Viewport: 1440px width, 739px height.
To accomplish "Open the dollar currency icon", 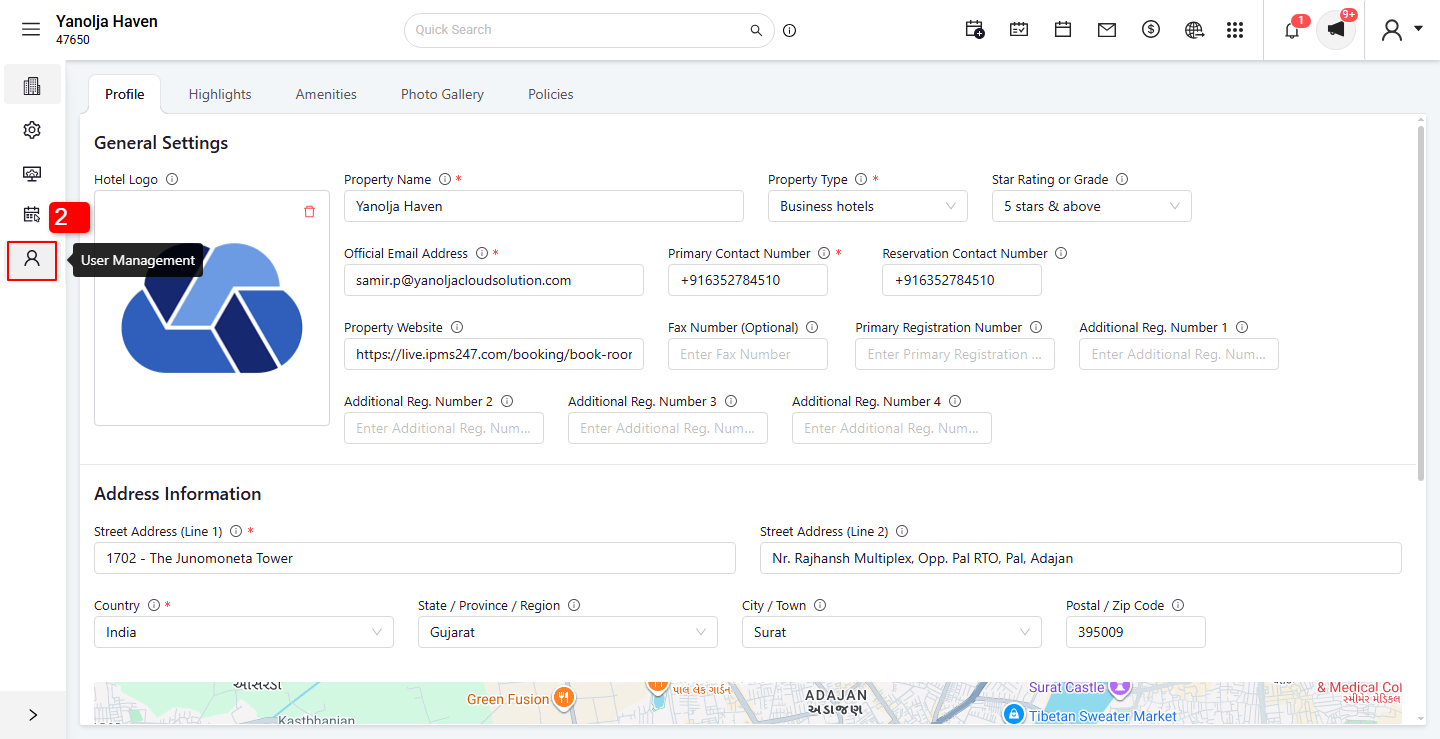I will click(1151, 30).
